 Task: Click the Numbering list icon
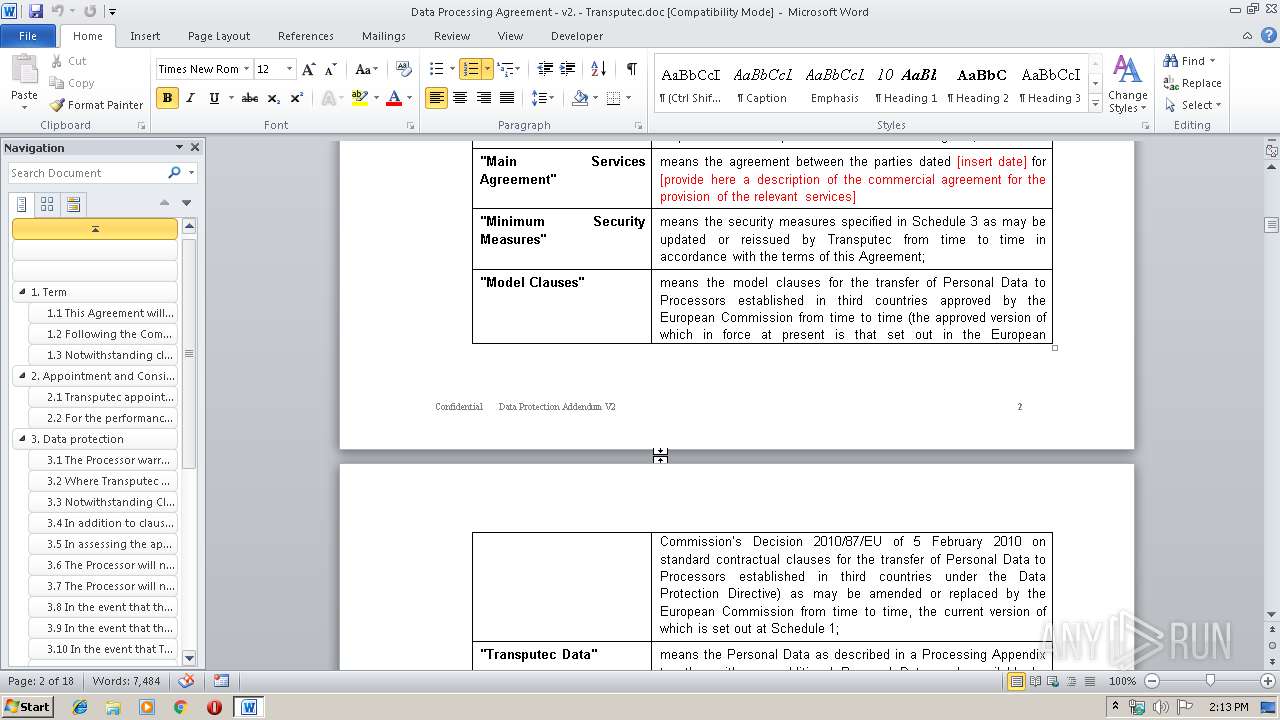471,69
